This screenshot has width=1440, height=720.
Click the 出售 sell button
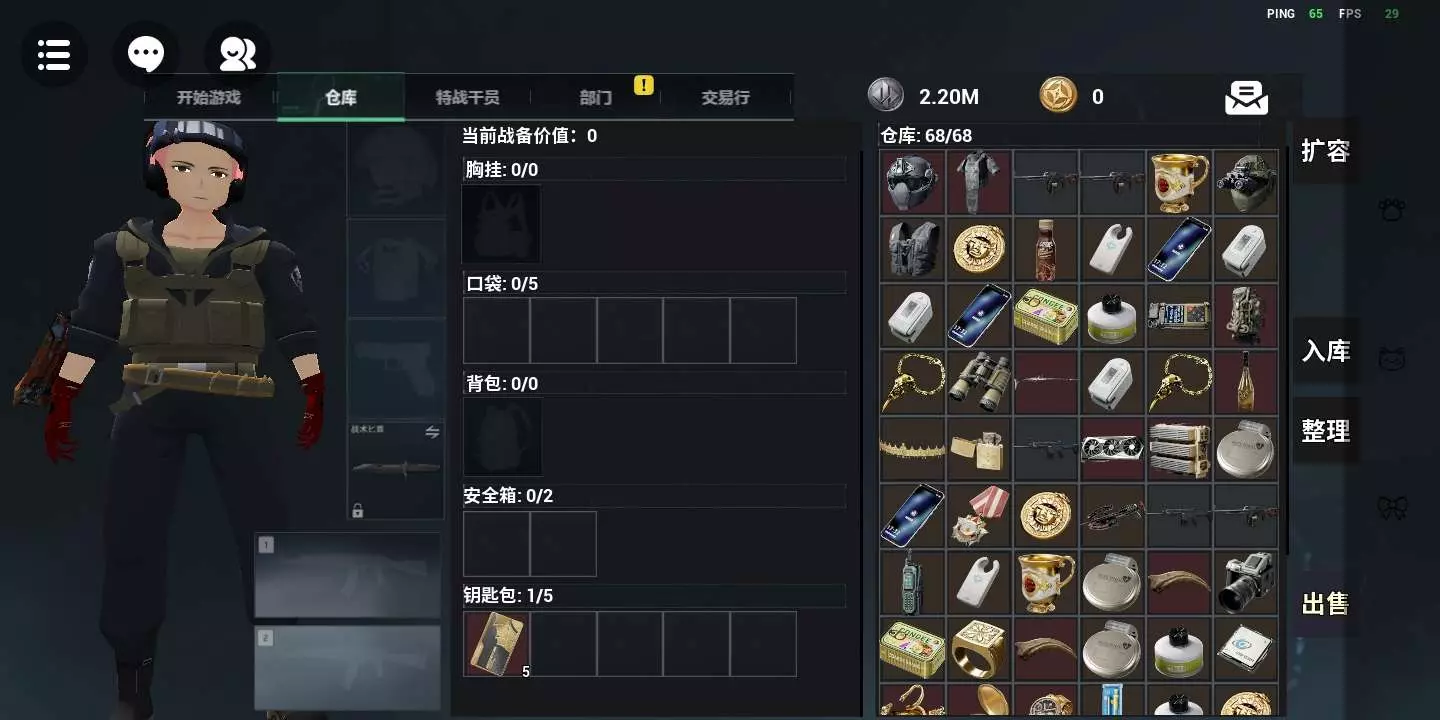1325,604
